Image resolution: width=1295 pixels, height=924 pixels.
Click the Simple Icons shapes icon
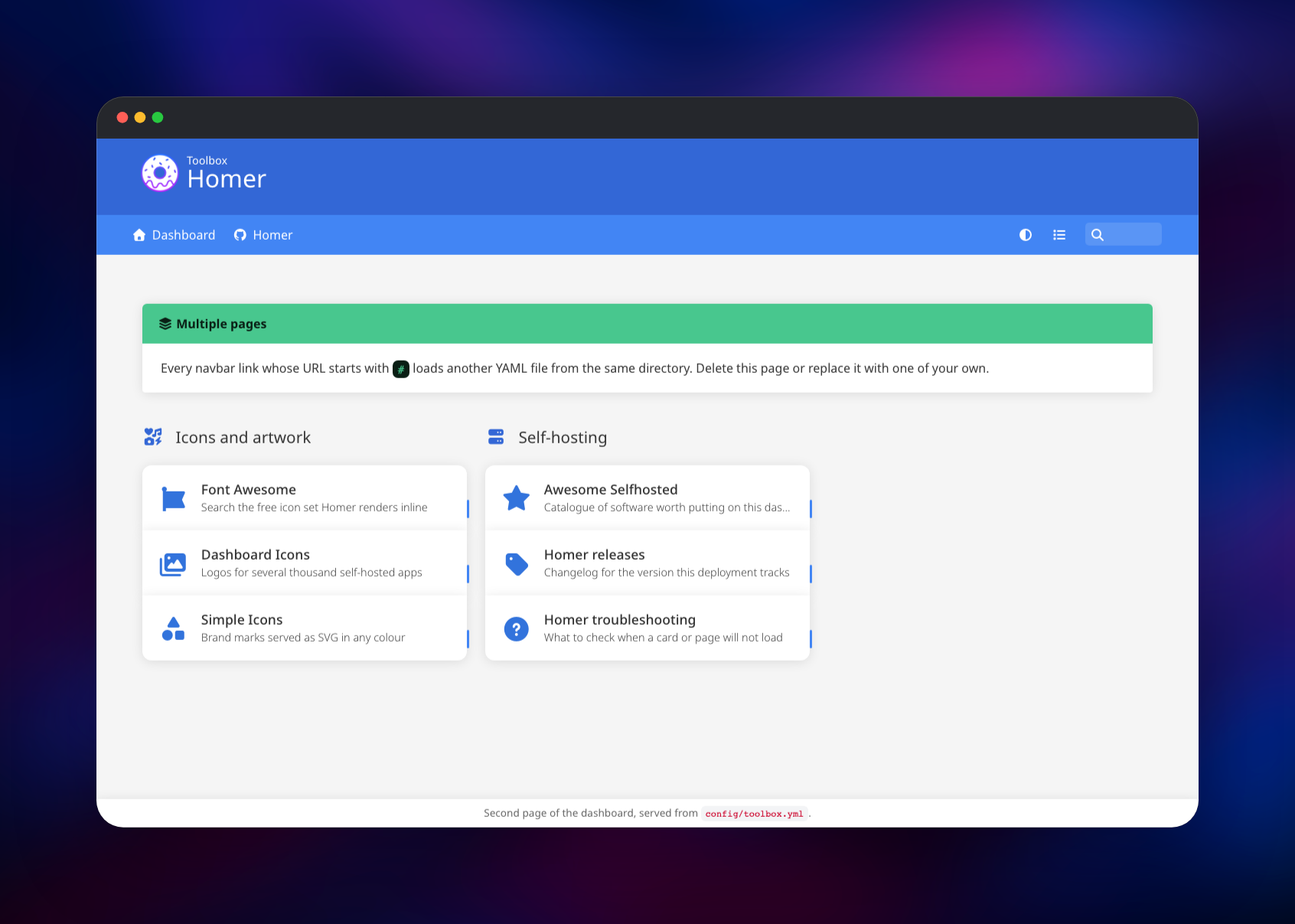click(173, 629)
